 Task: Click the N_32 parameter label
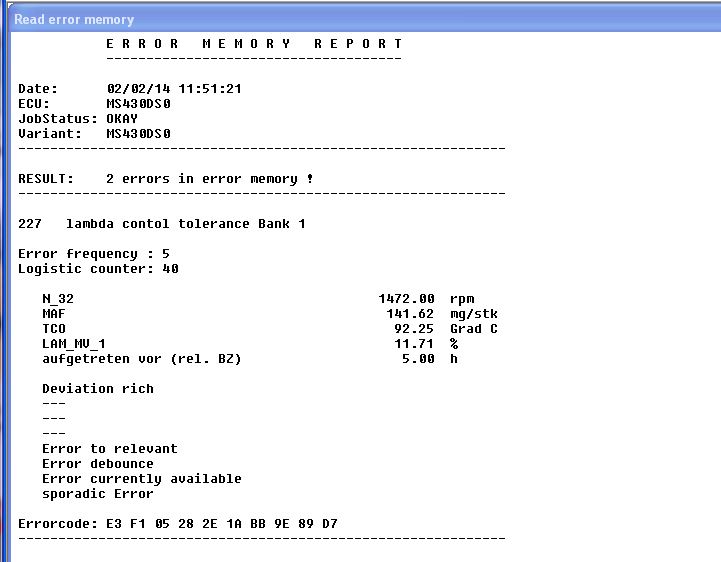[x=58, y=299]
